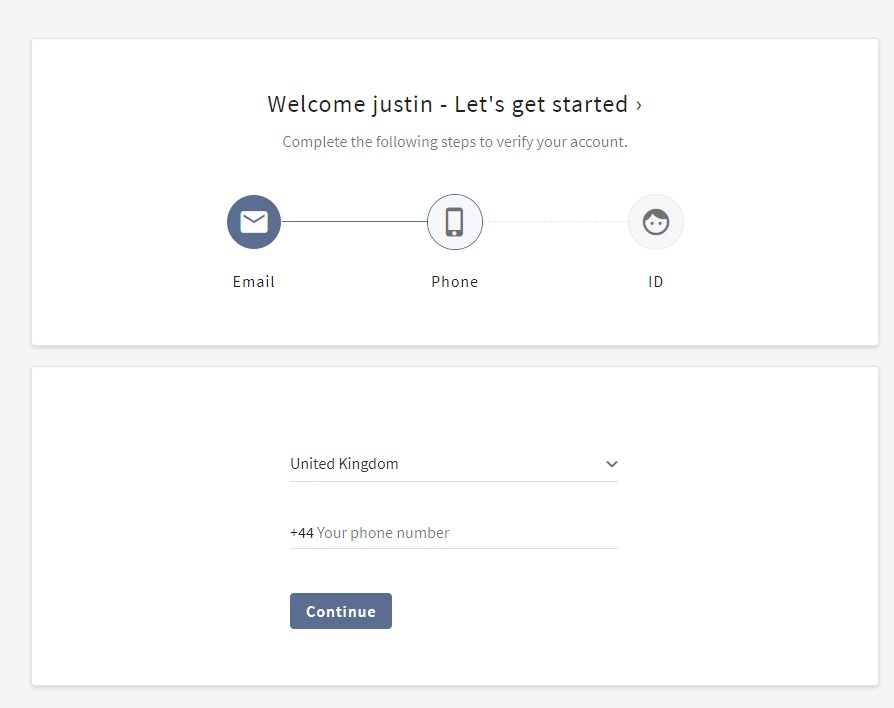Select the "Phone" step label

tap(455, 282)
